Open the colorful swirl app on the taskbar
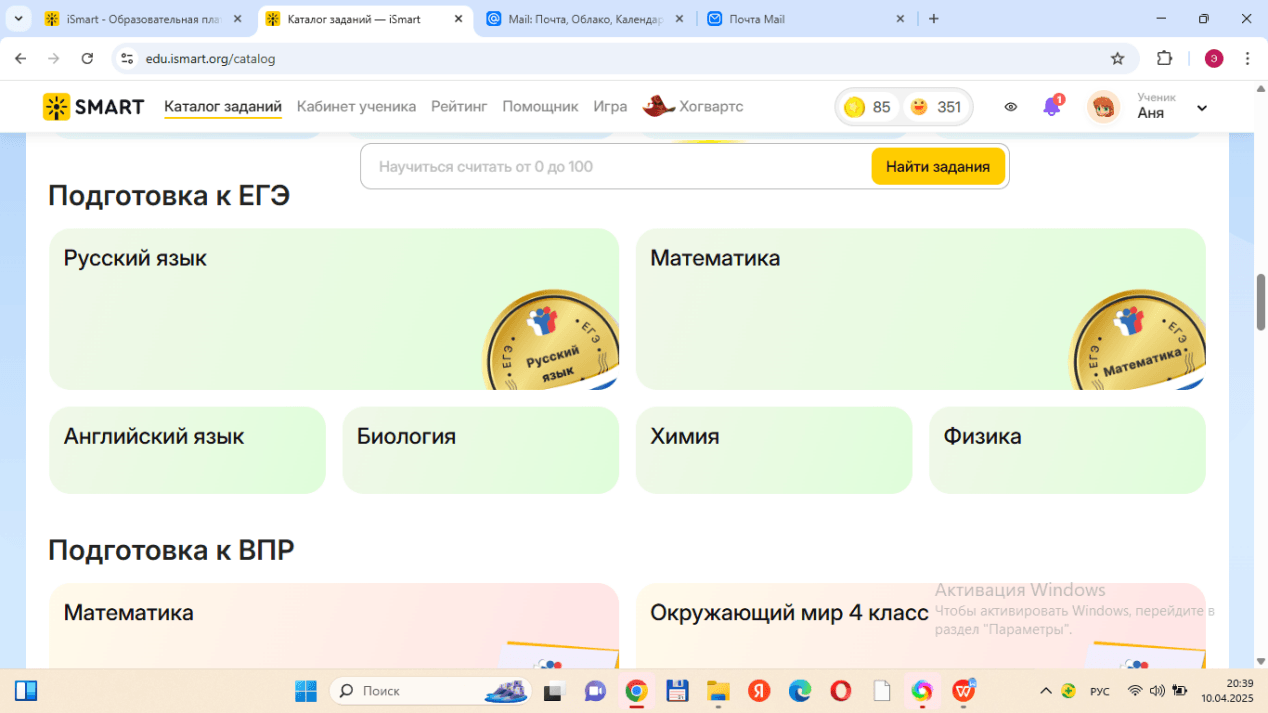This screenshot has width=1268, height=713. click(921, 691)
